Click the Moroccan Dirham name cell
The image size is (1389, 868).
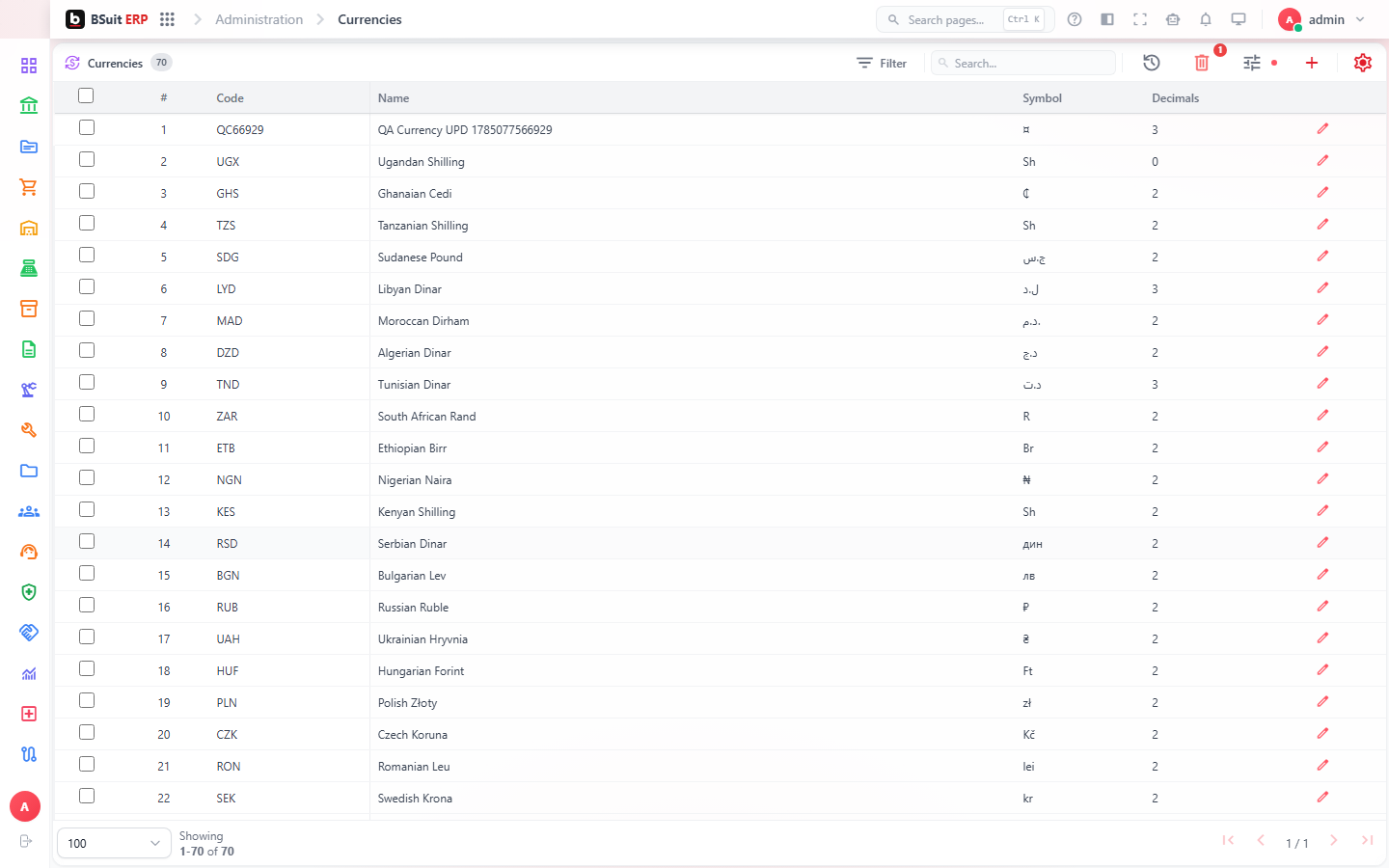[423, 321]
